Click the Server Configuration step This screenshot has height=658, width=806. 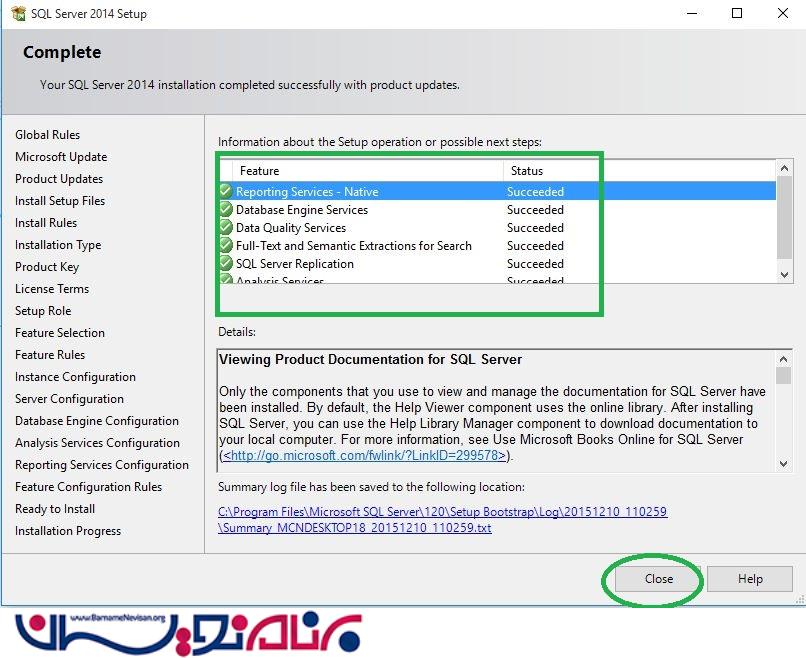(69, 399)
